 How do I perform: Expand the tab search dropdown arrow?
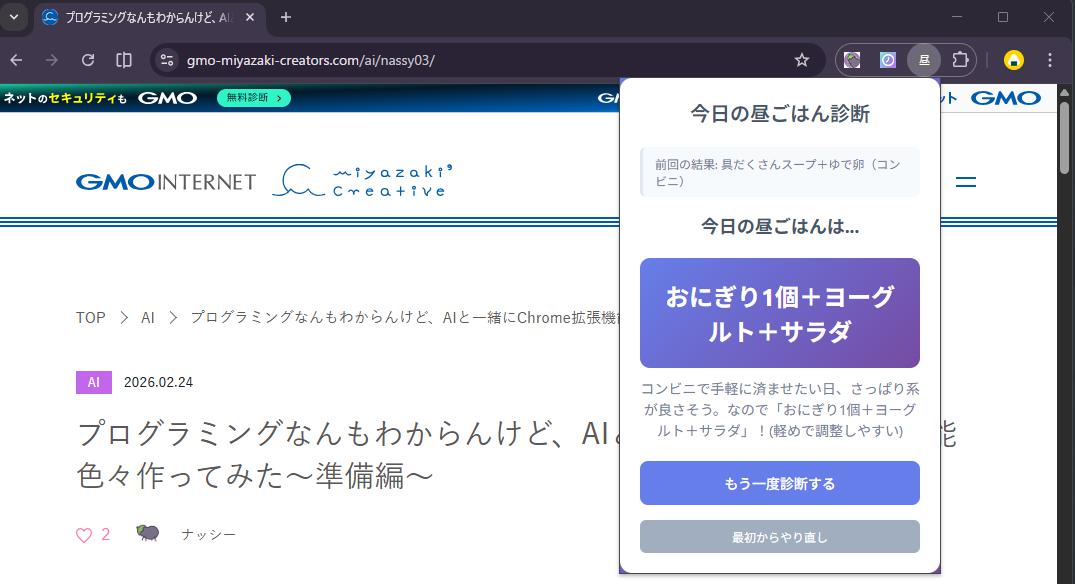14,17
